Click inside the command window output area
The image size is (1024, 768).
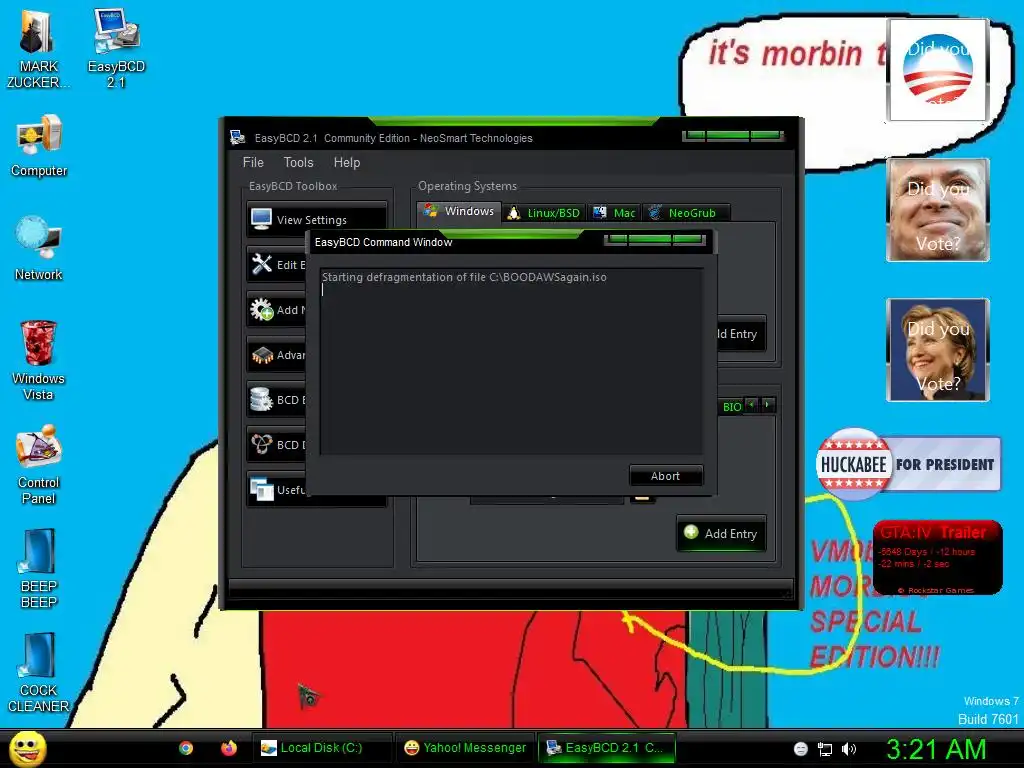point(511,361)
